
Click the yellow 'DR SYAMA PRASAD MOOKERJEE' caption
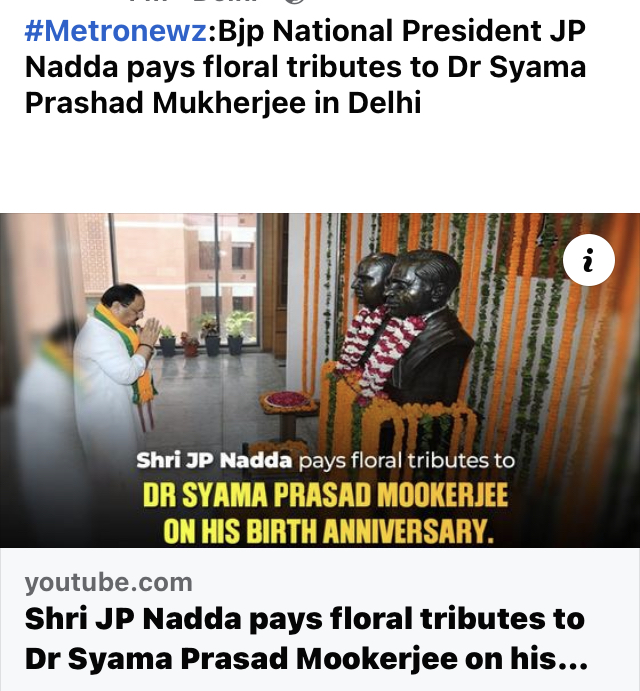pyautogui.click(x=325, y=495)
